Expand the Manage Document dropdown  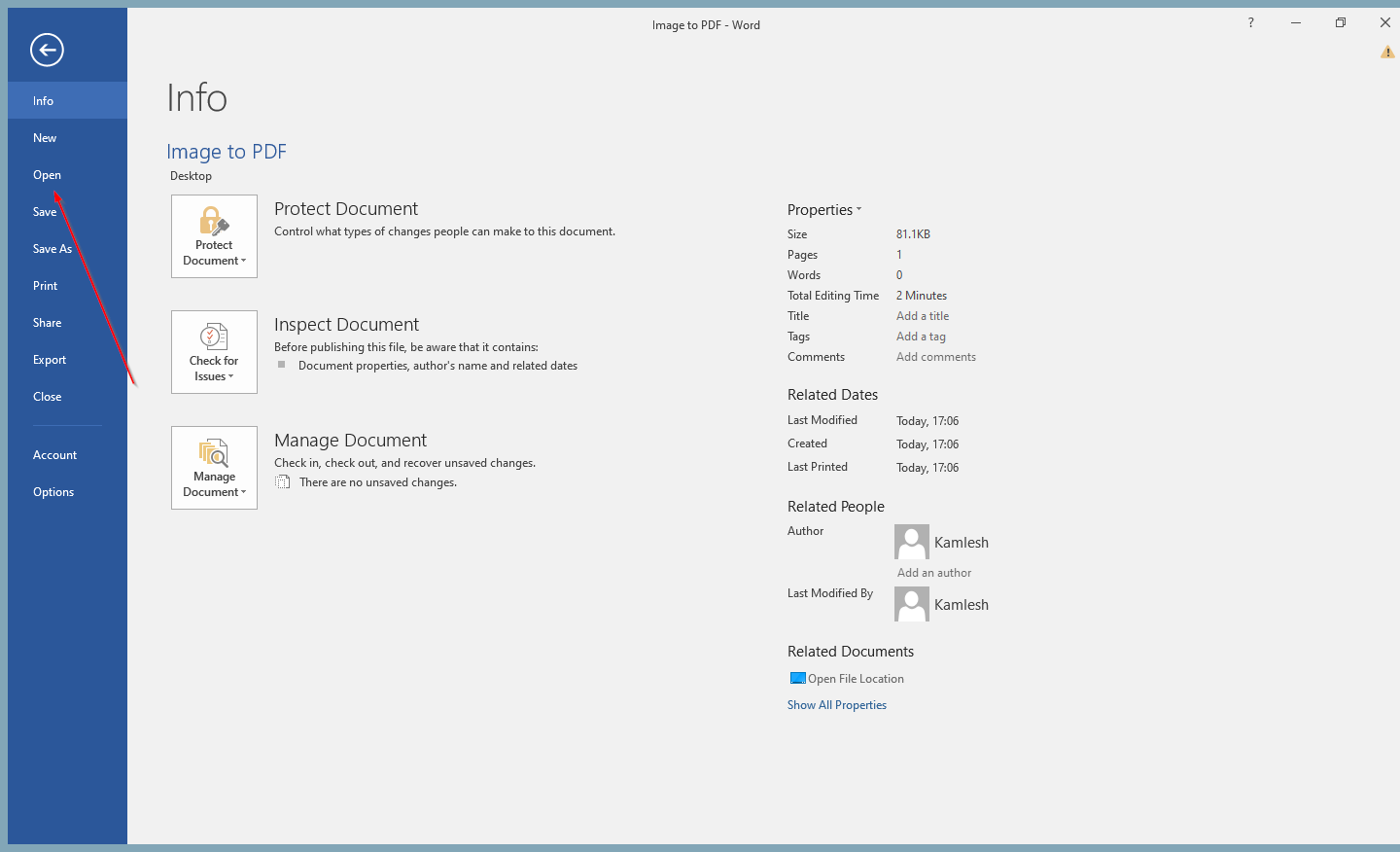click(x=214, y=468)
